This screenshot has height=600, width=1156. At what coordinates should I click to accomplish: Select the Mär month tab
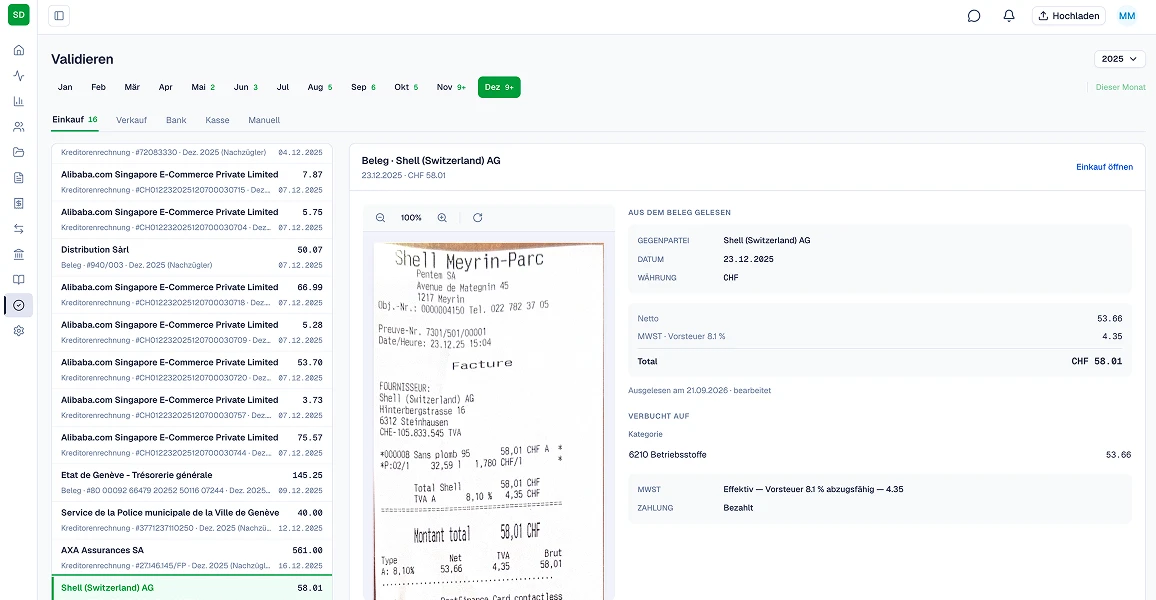132,87
